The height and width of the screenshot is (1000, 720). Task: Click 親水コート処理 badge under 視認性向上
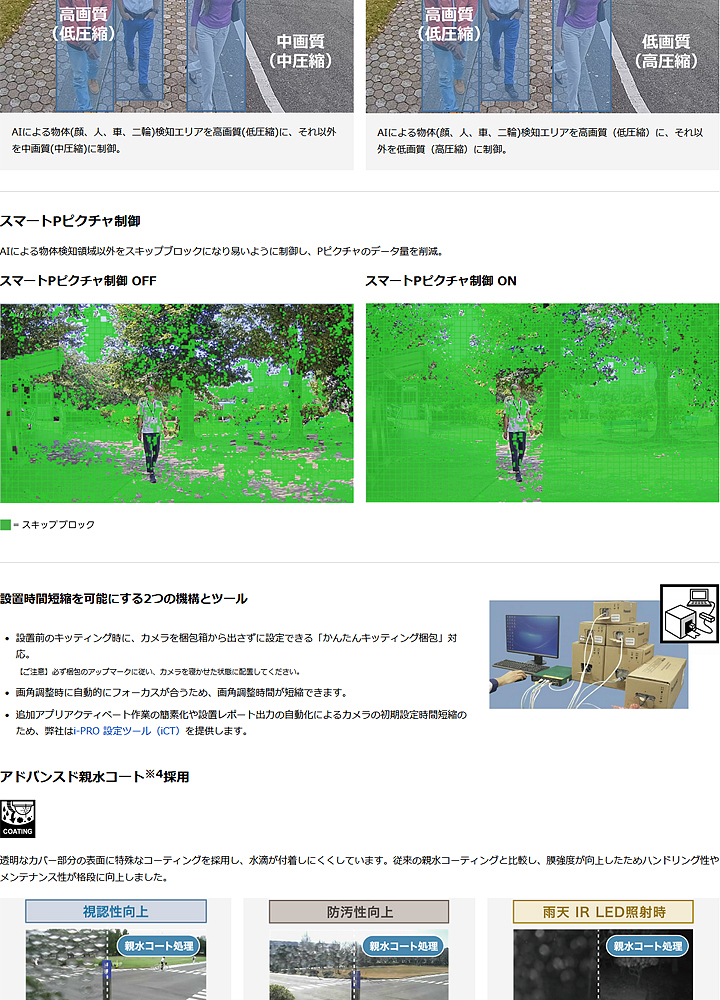click(x=160, y=946)
